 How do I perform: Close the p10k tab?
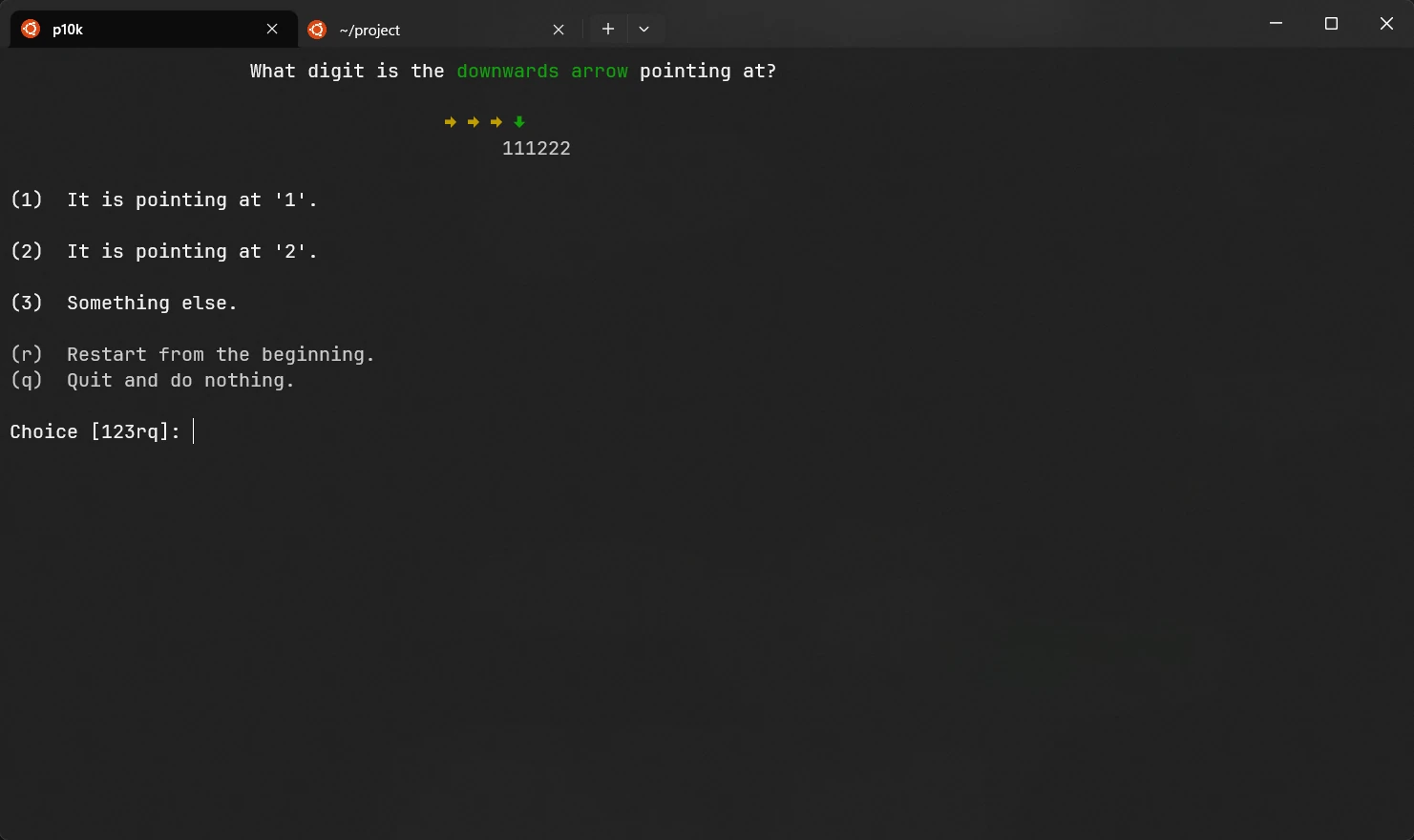(272, 29)
